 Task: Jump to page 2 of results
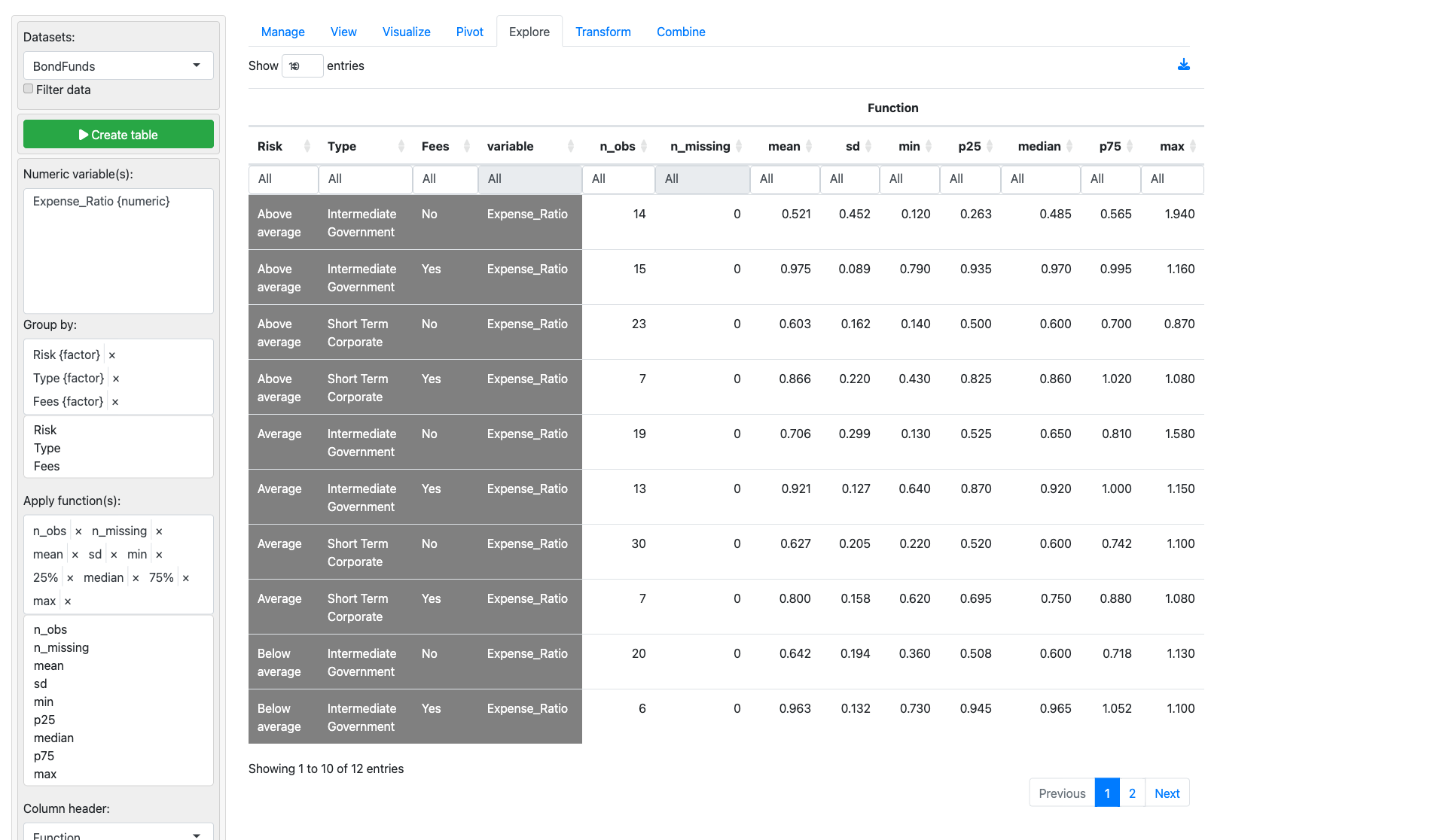1132,793
